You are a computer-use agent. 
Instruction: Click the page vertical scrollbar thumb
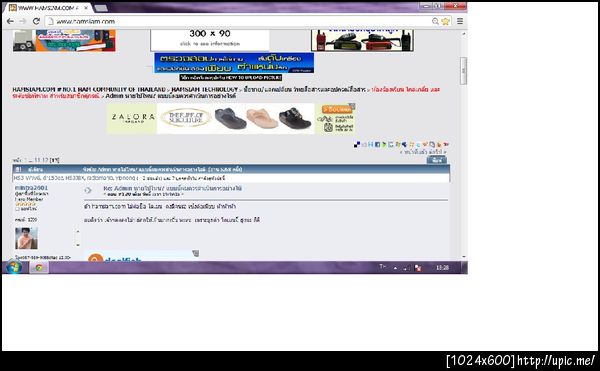tap(463, 71)
